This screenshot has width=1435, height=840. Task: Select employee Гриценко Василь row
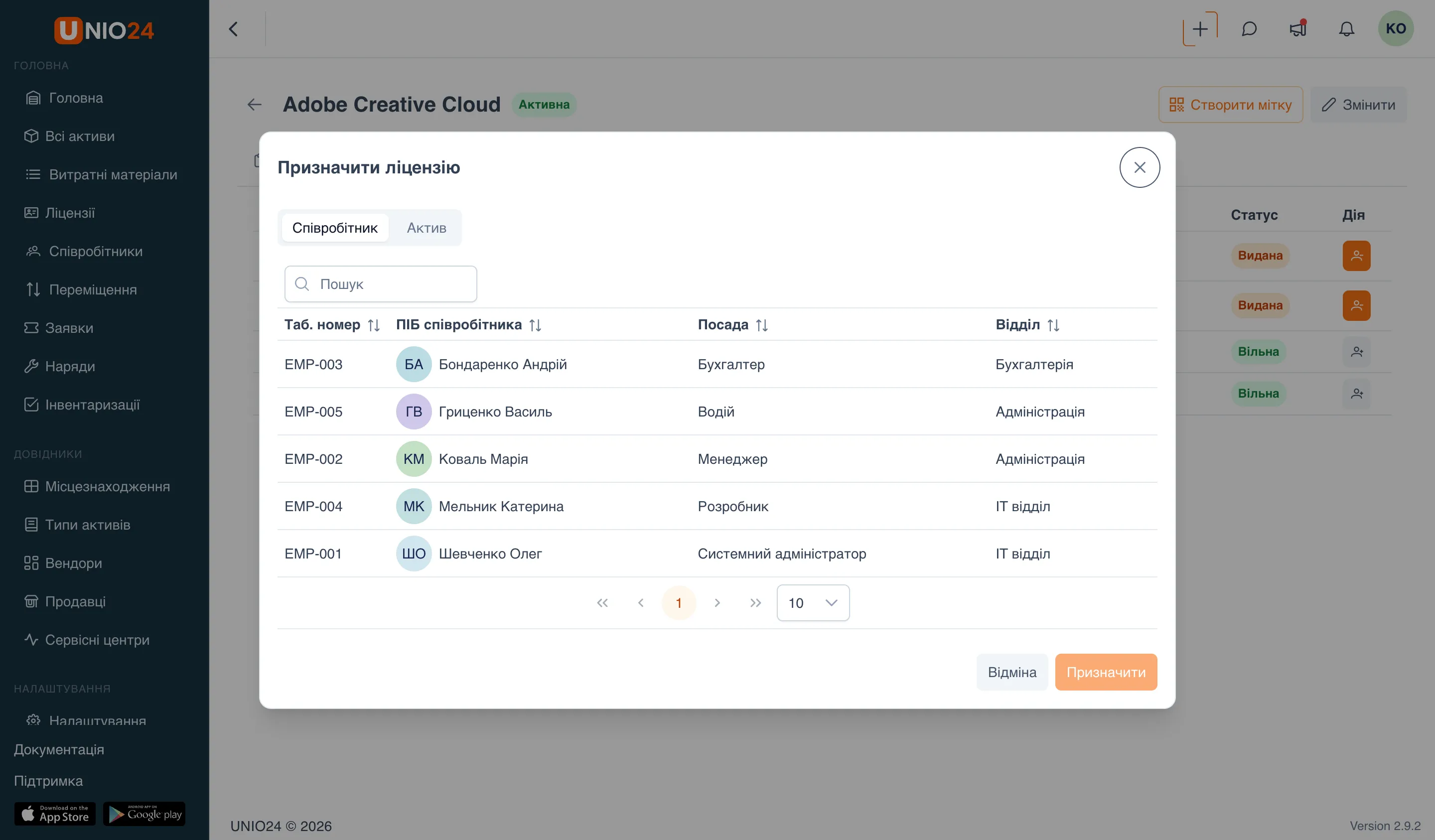[717, 412]
